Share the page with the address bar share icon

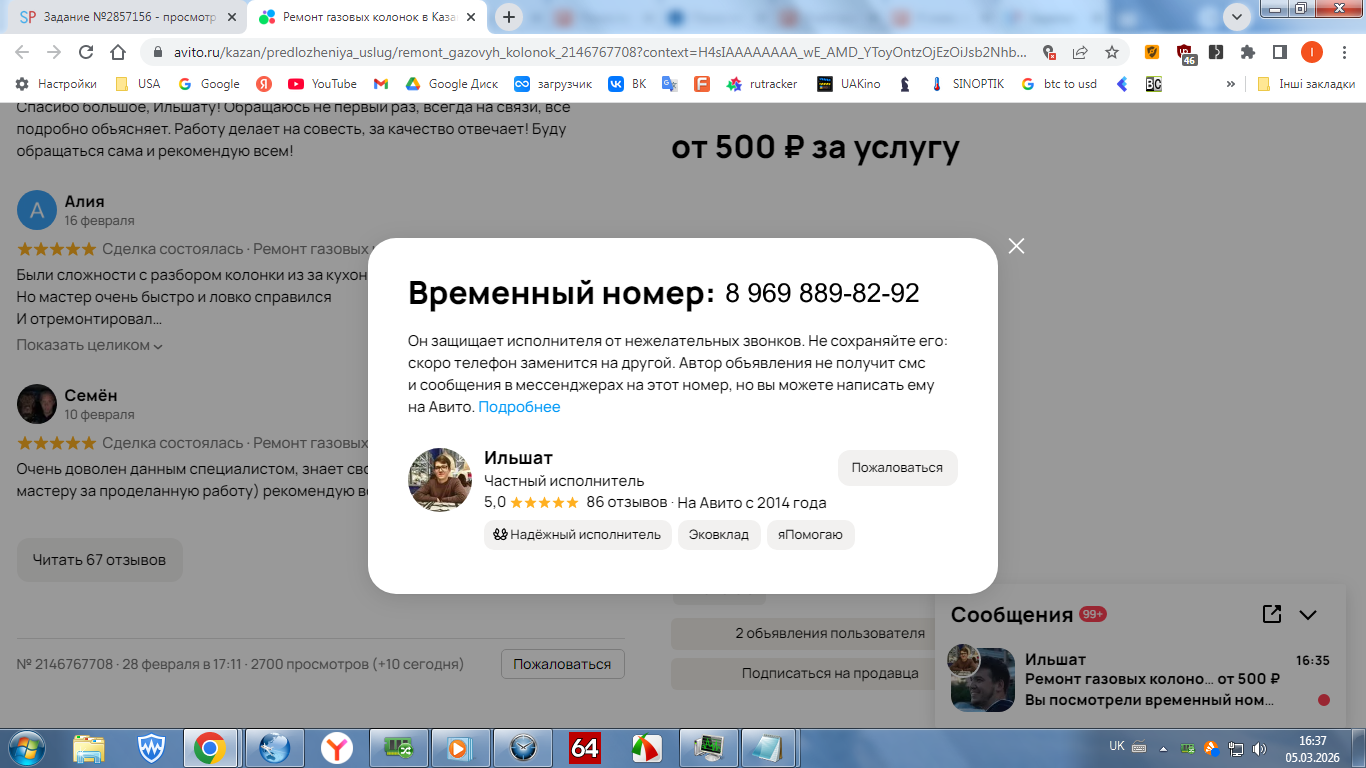(1080, 52)
